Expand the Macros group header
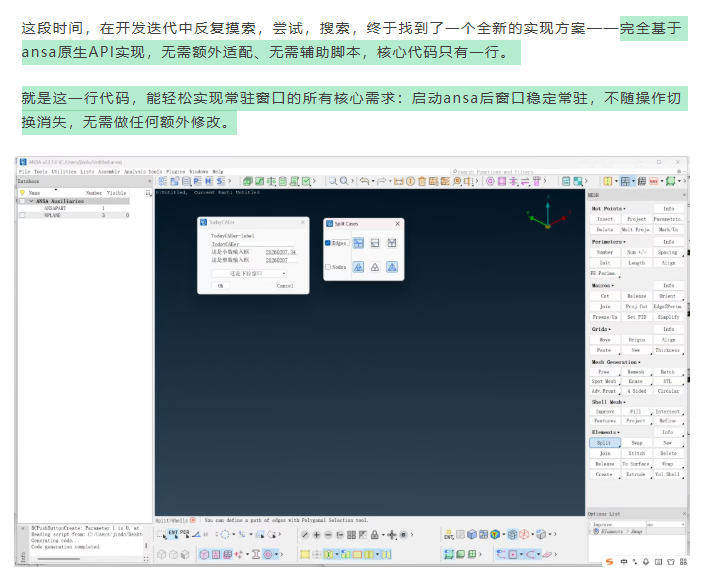 603,285
